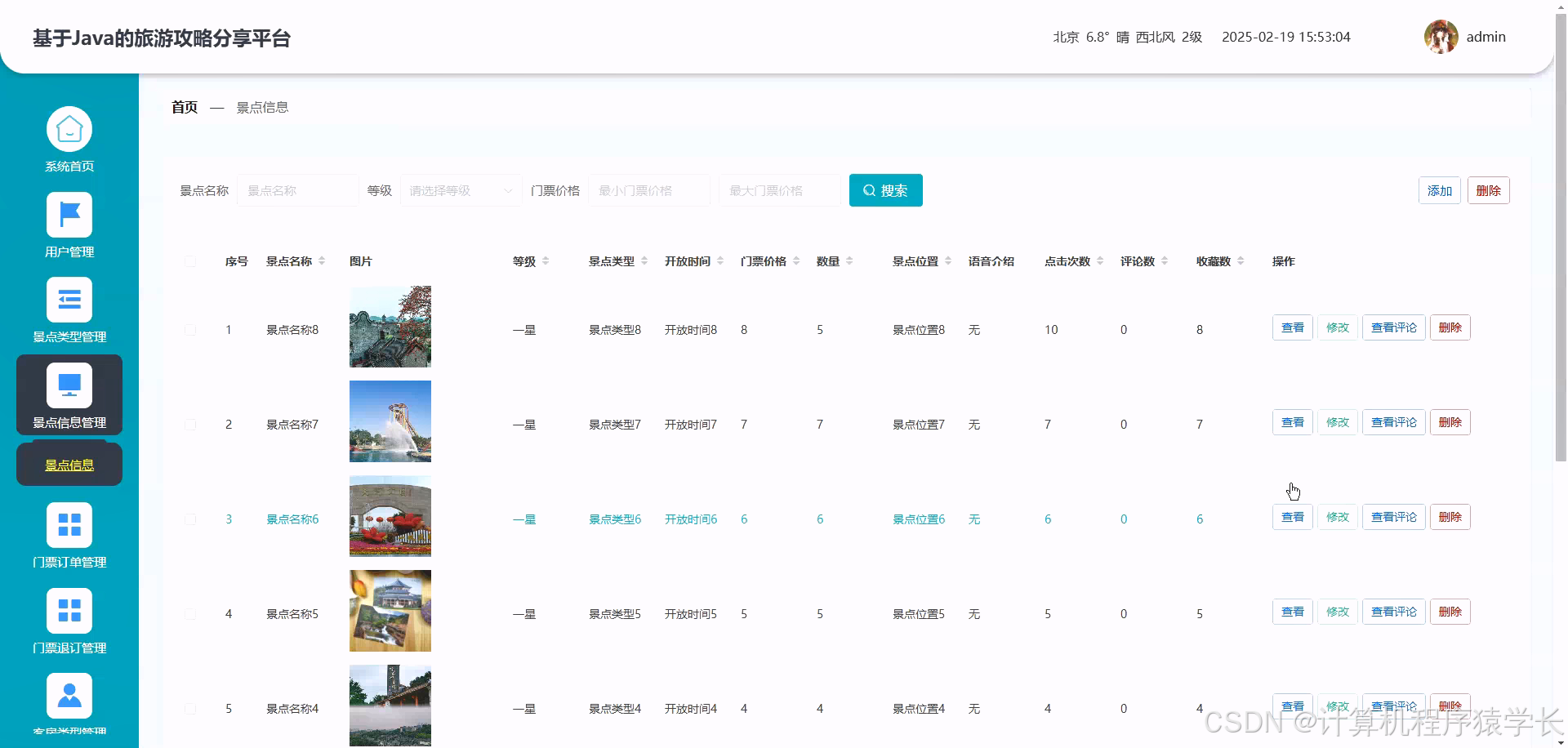Image resolution: width=1568 pixels, height=748 pixels.
Task: Open the 景点名称8 thumbnail image
Action: click(x=390, y=327)
